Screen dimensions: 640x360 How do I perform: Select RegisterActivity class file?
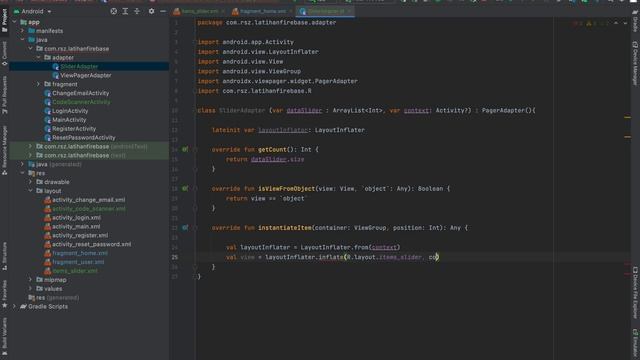[74, 129]
